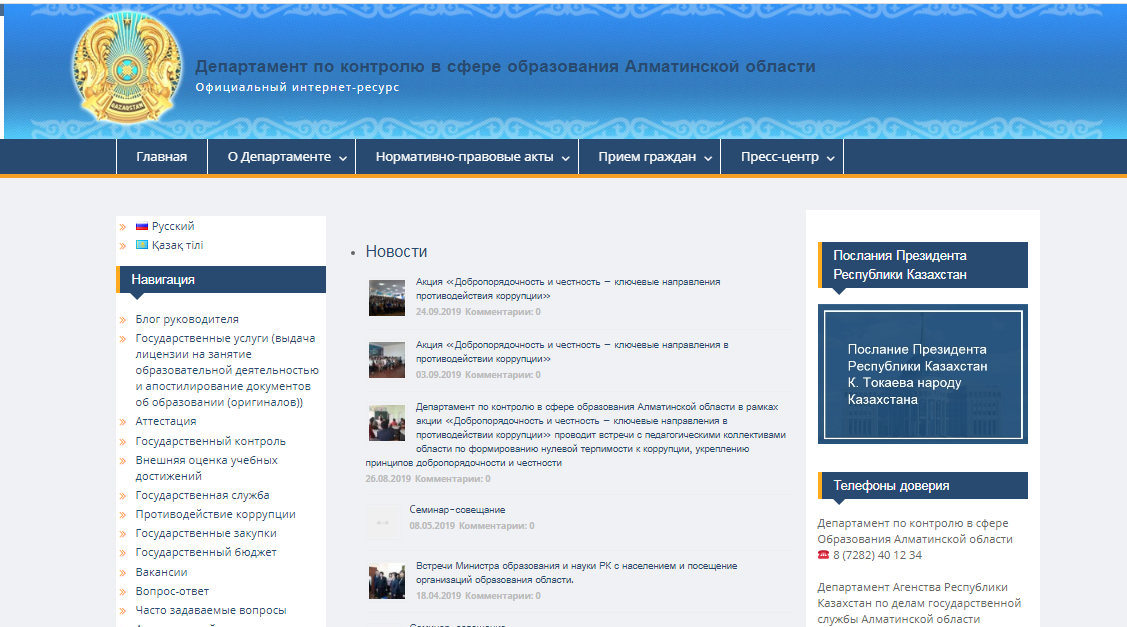Click the date 18.04.2019

pos(438,596)
